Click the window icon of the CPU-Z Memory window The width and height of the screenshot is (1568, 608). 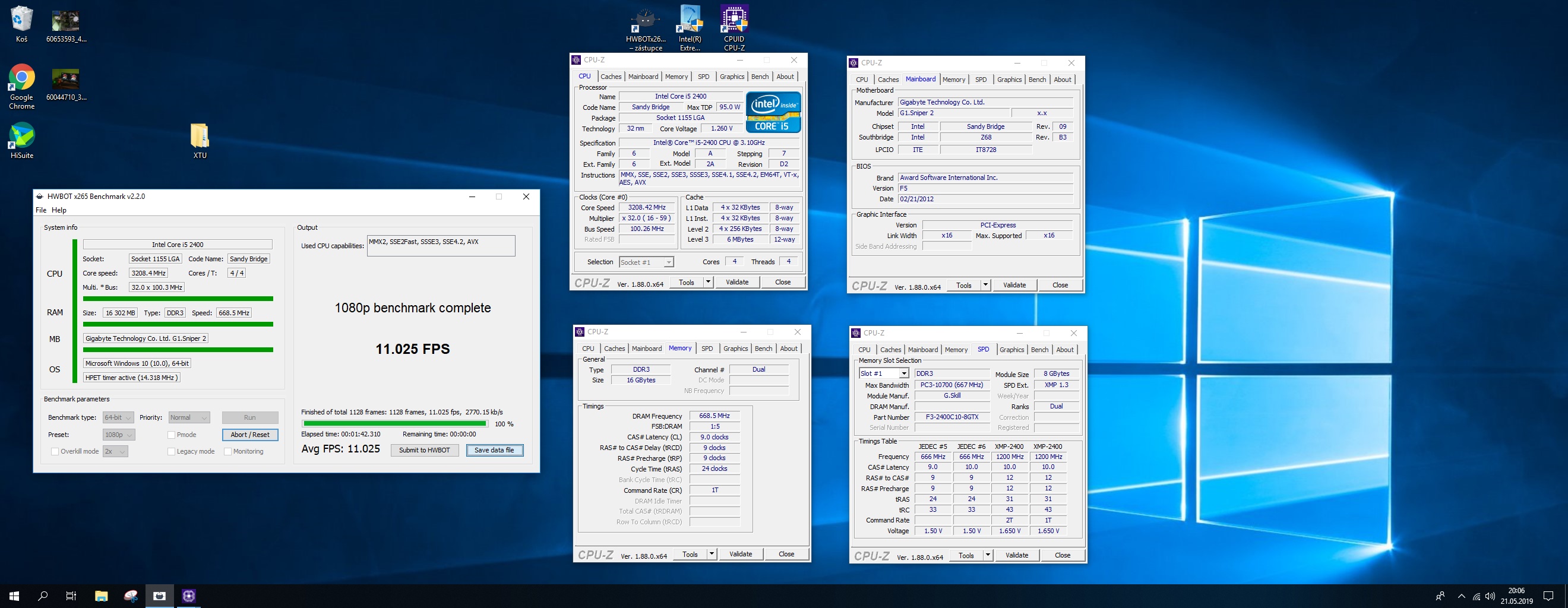[580, 332]
